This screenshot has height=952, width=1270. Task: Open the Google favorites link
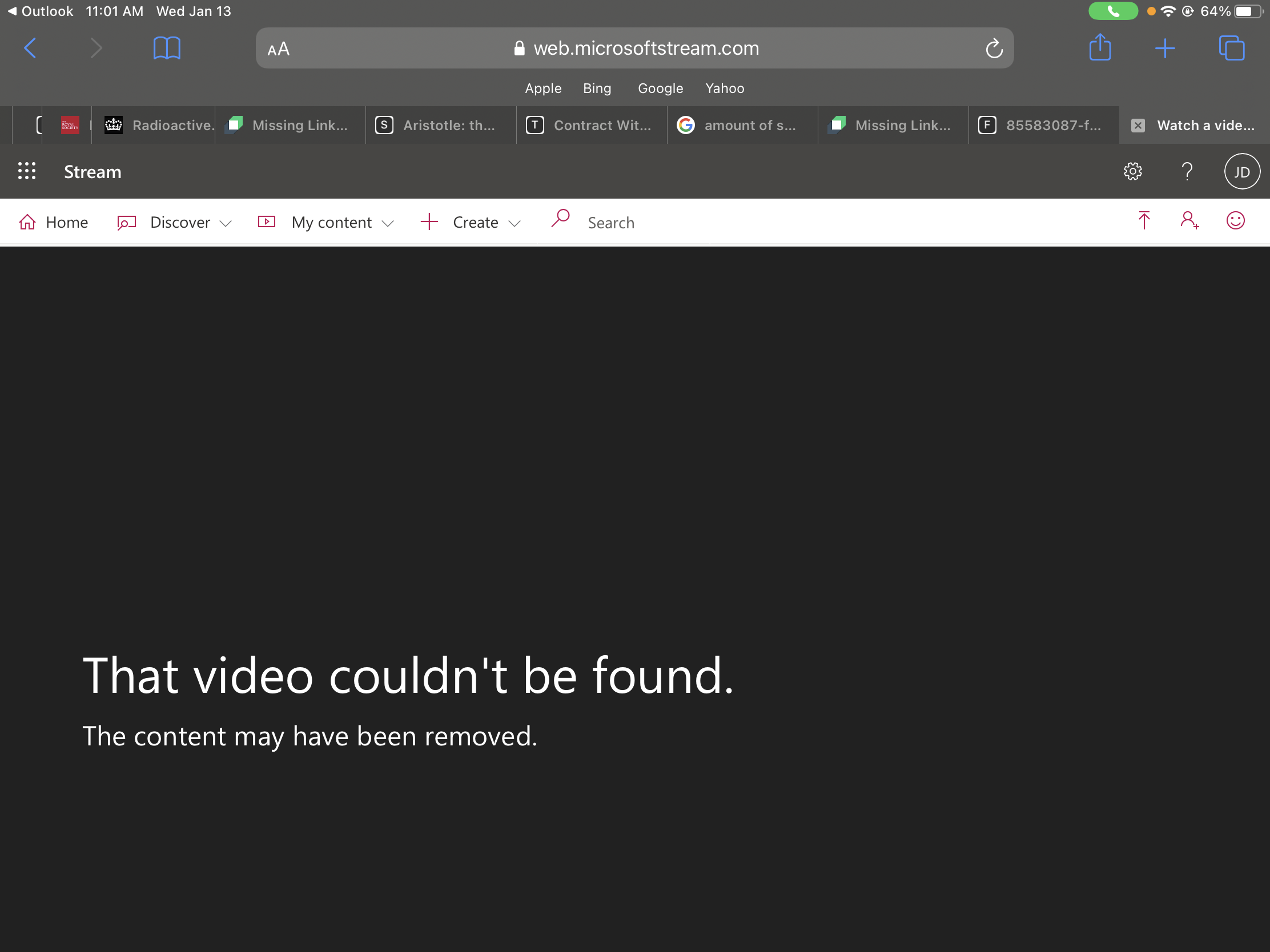(660, 88)
